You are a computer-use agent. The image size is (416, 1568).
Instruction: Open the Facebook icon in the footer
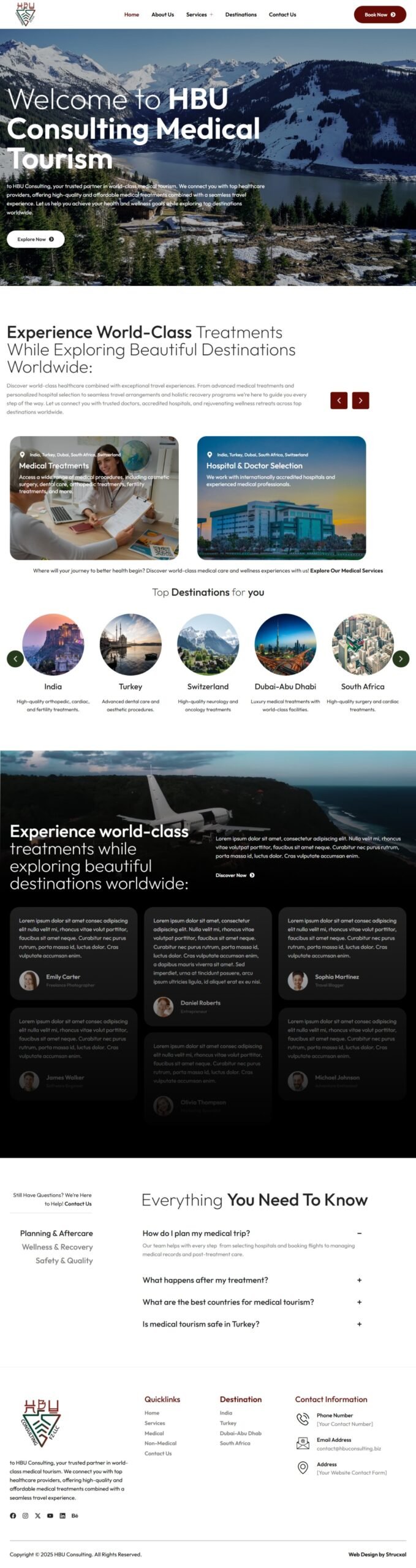pos(13,1515)
